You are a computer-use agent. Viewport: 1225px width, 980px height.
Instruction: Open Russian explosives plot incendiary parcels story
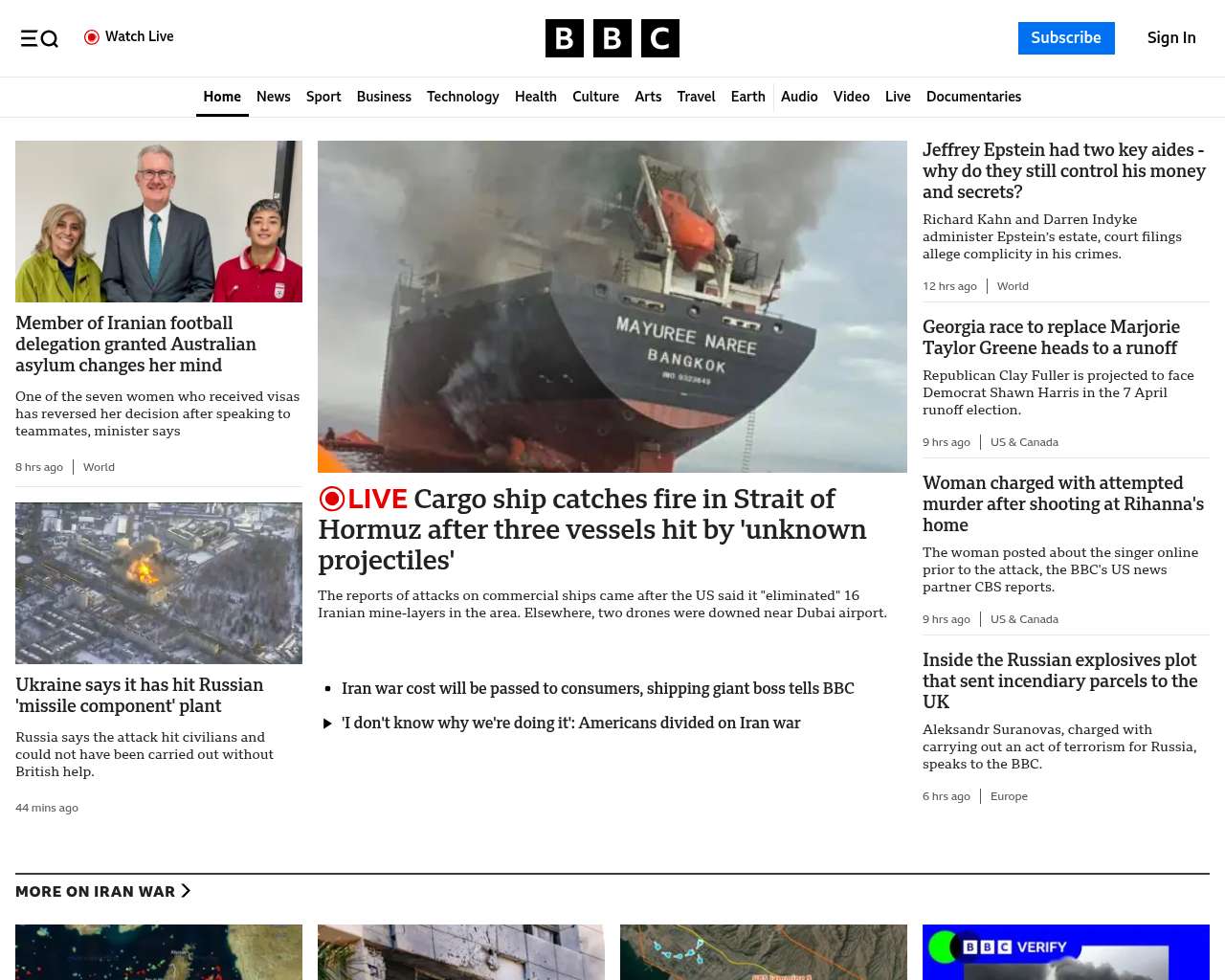click(x=1060, y=681)
